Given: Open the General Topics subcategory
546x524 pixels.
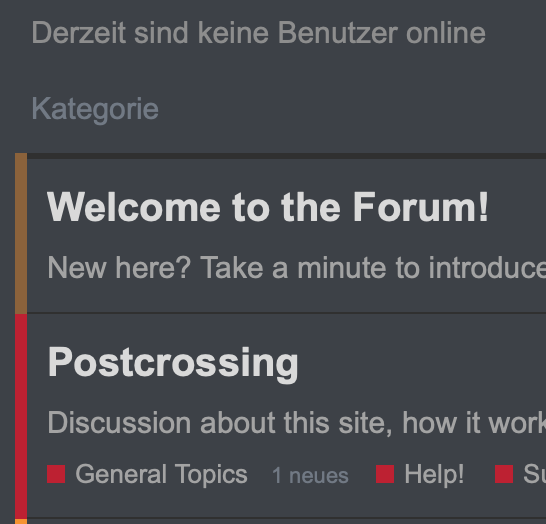Looking at the screenshot, I should 161,474.
